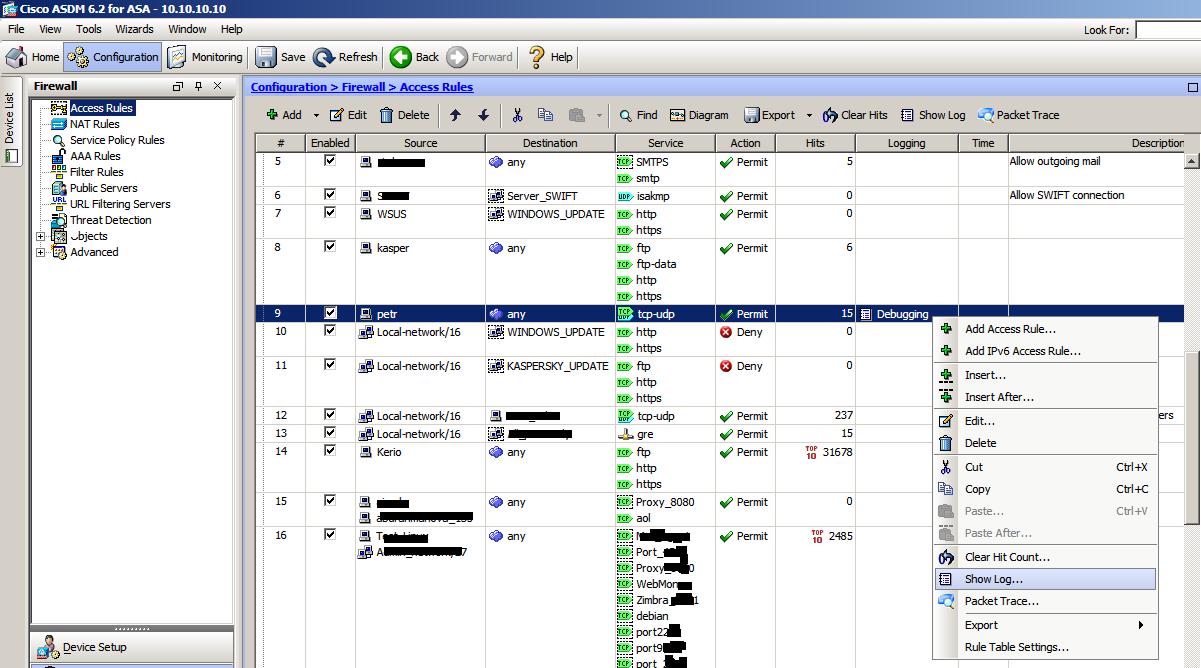The height and width of the screenshot is (668, 1201).
Task: Click the Paste icon in rules toolbar
Action: 576,116
